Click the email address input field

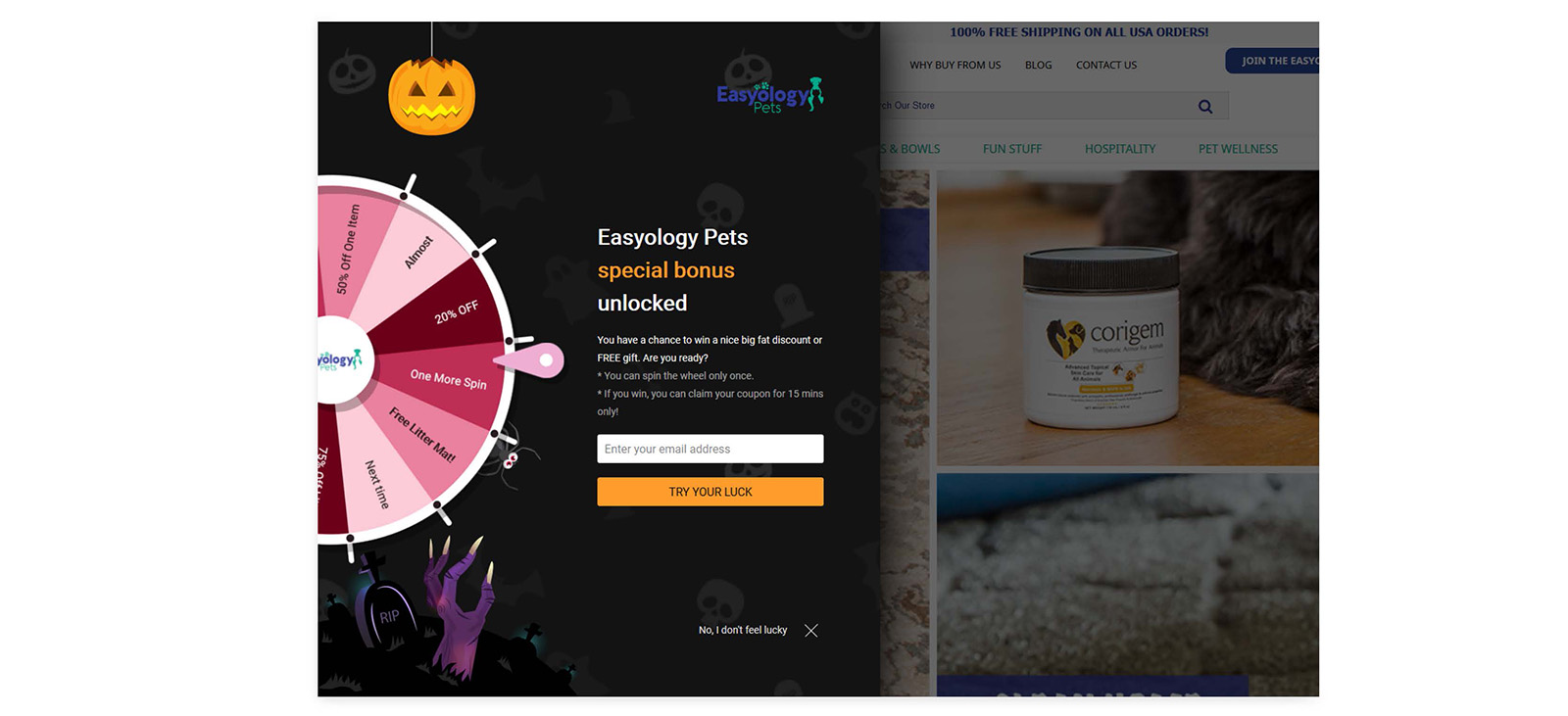pos(710,449)
